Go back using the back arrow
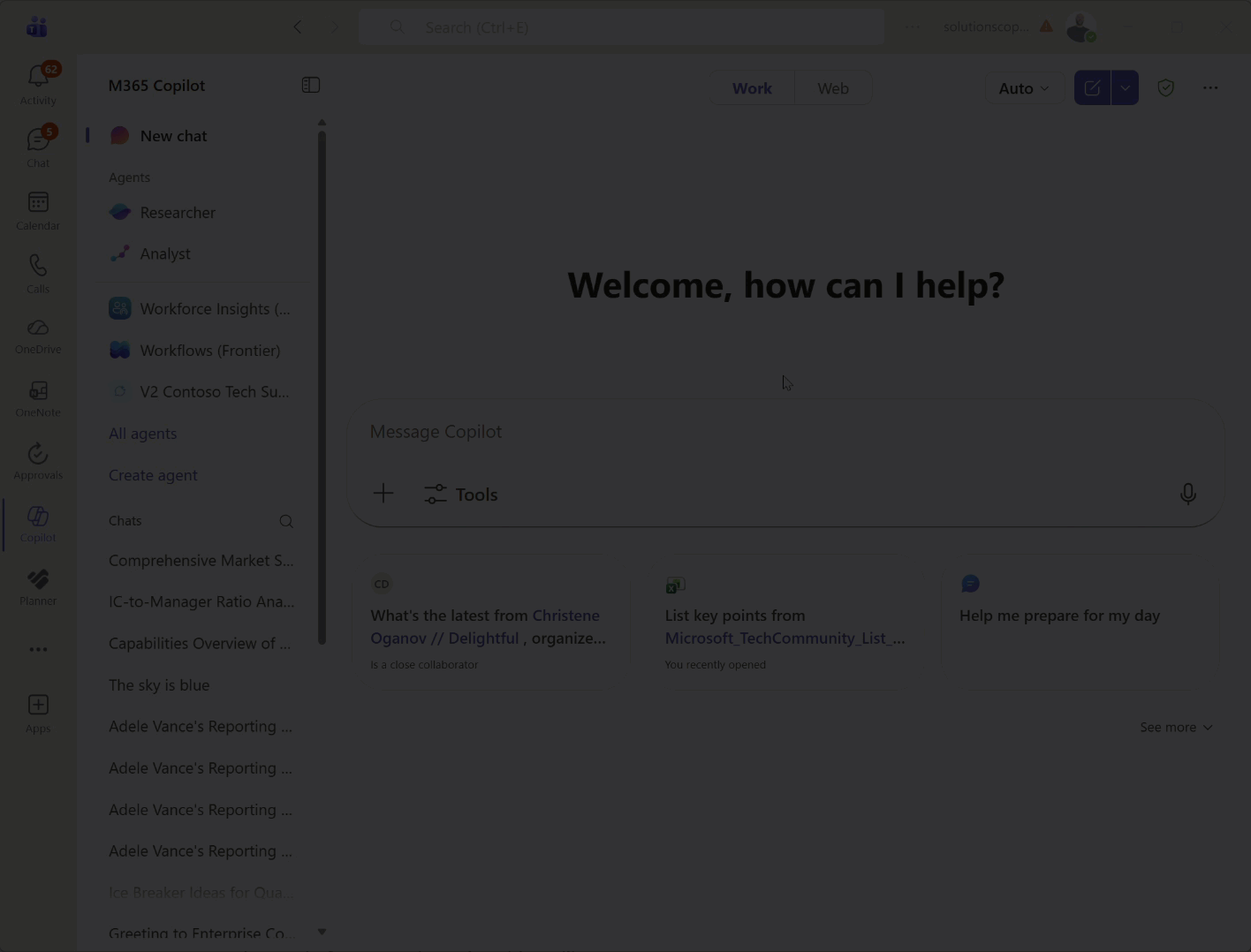 coord(298,27)
